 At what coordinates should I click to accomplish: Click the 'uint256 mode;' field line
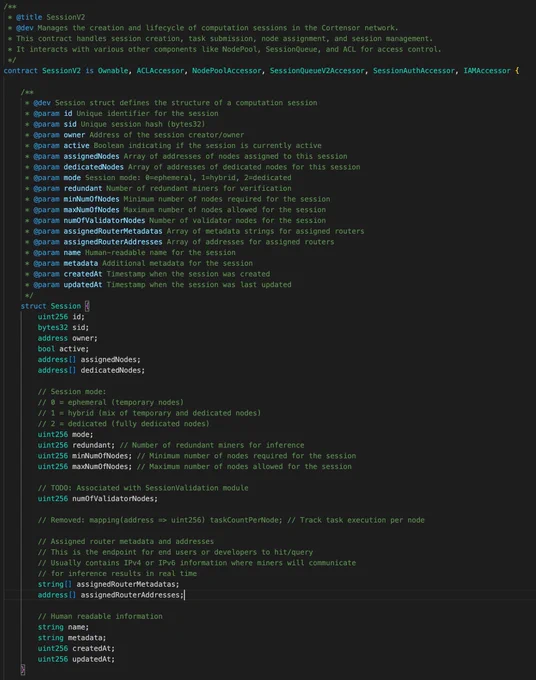[65, 435]
